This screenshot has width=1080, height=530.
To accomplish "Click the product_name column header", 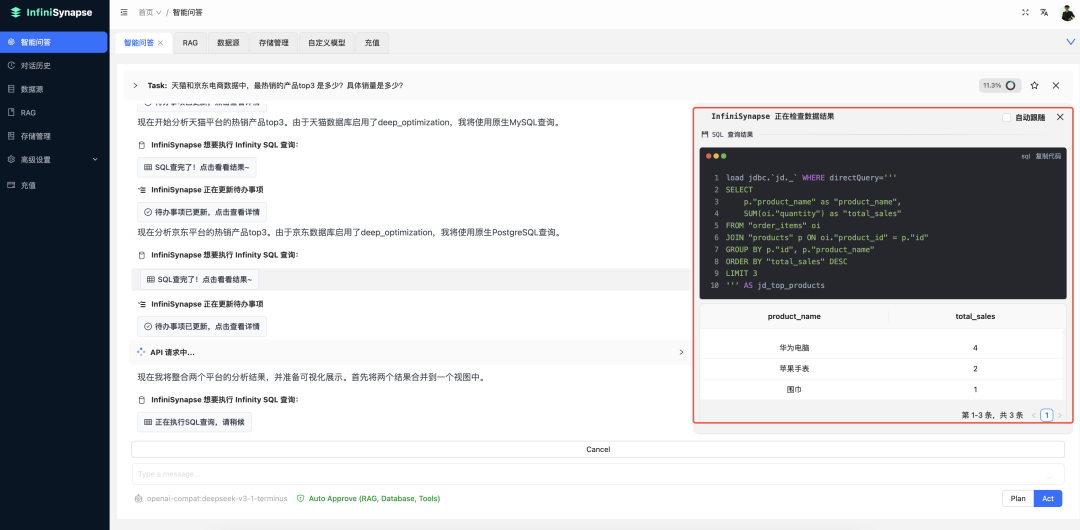I will (794, 316).
